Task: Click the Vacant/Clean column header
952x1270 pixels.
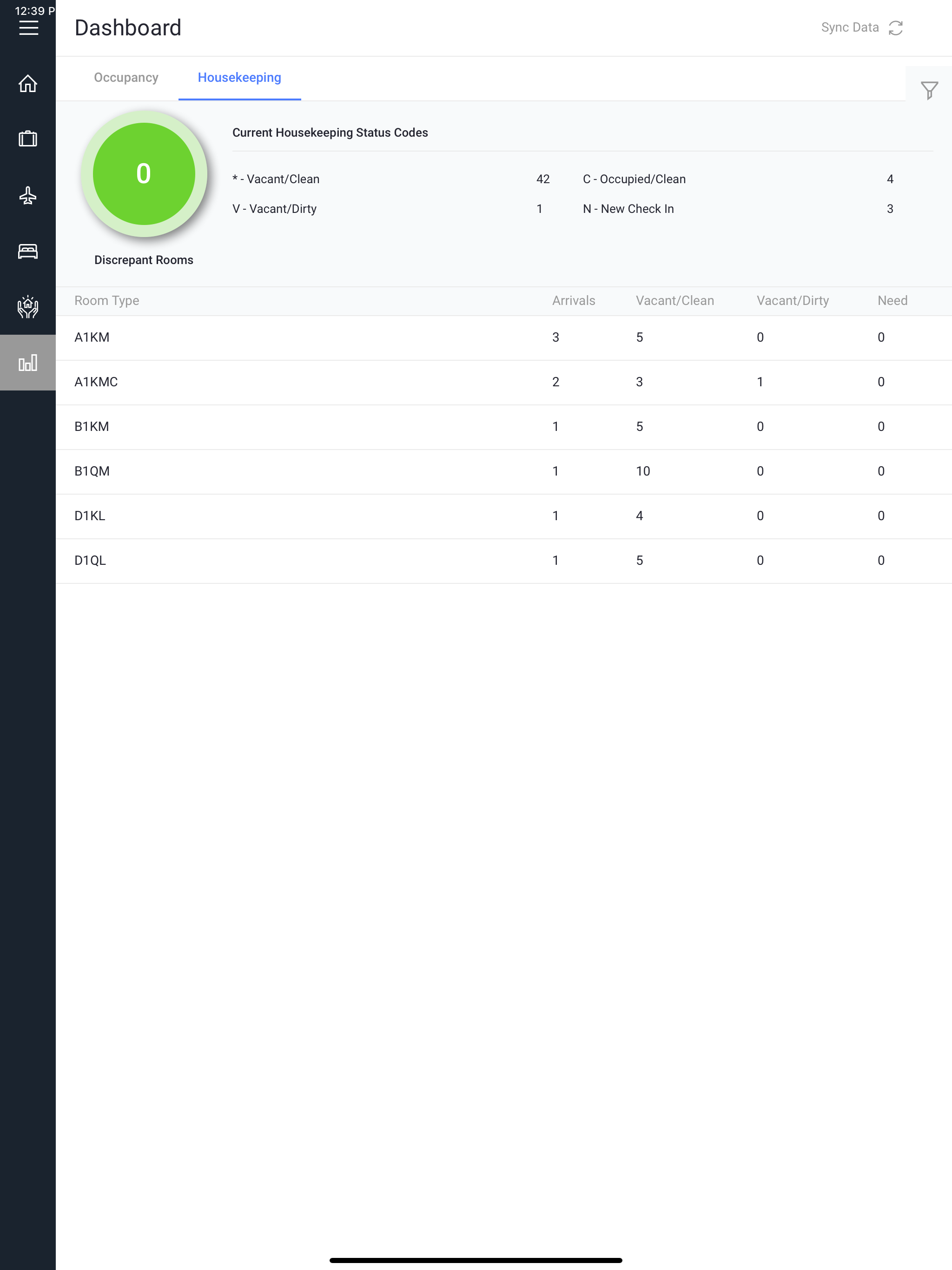Action: 674,301
